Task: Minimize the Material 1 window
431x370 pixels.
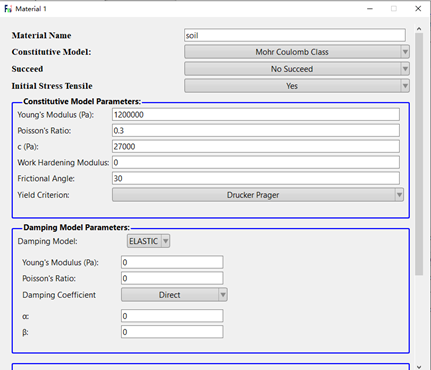Action: 370,9
